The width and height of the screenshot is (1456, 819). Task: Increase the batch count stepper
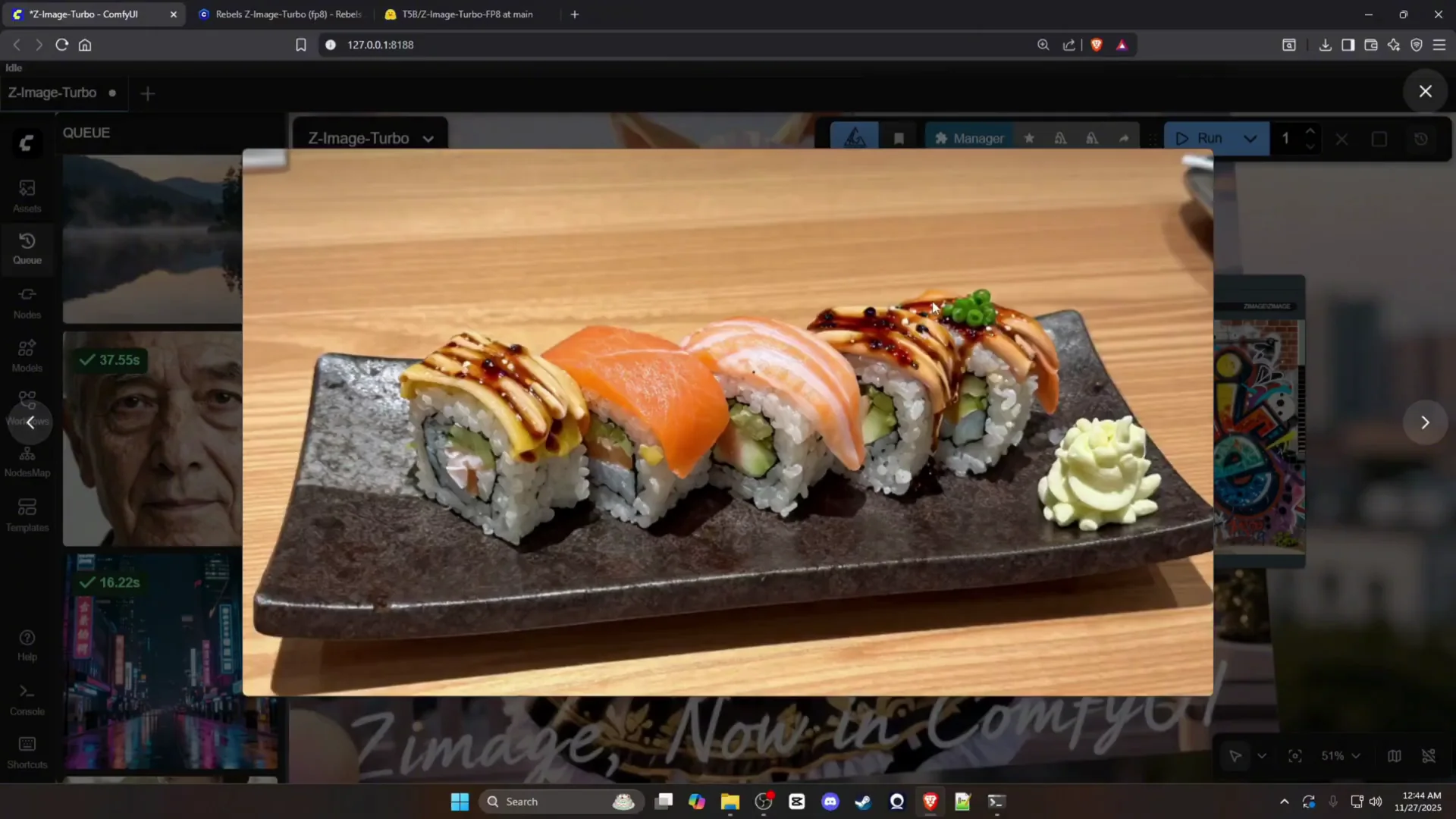(1310, 130)
